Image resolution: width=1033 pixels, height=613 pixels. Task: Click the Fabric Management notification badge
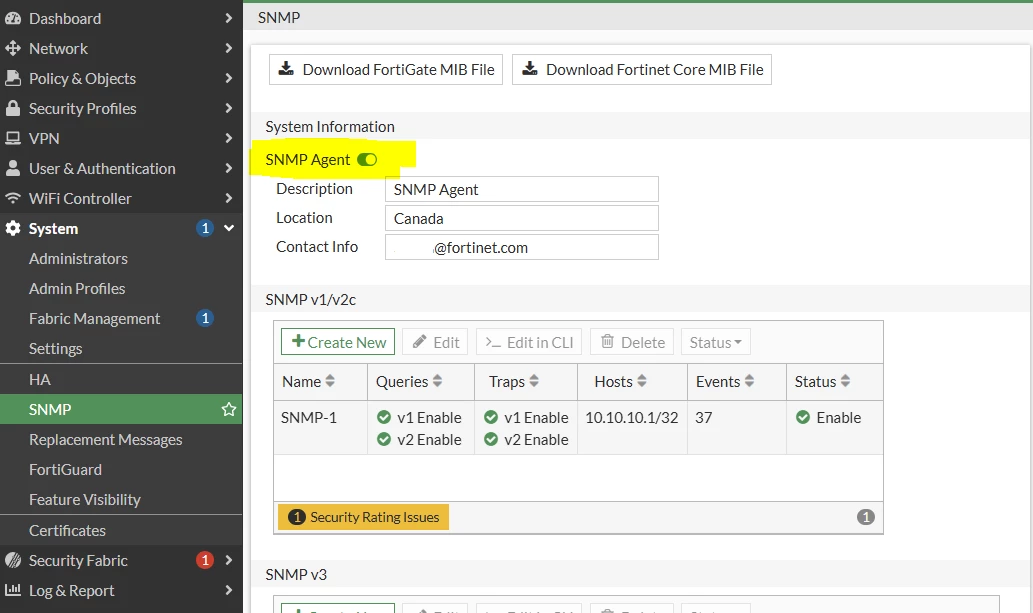[205, 318]
